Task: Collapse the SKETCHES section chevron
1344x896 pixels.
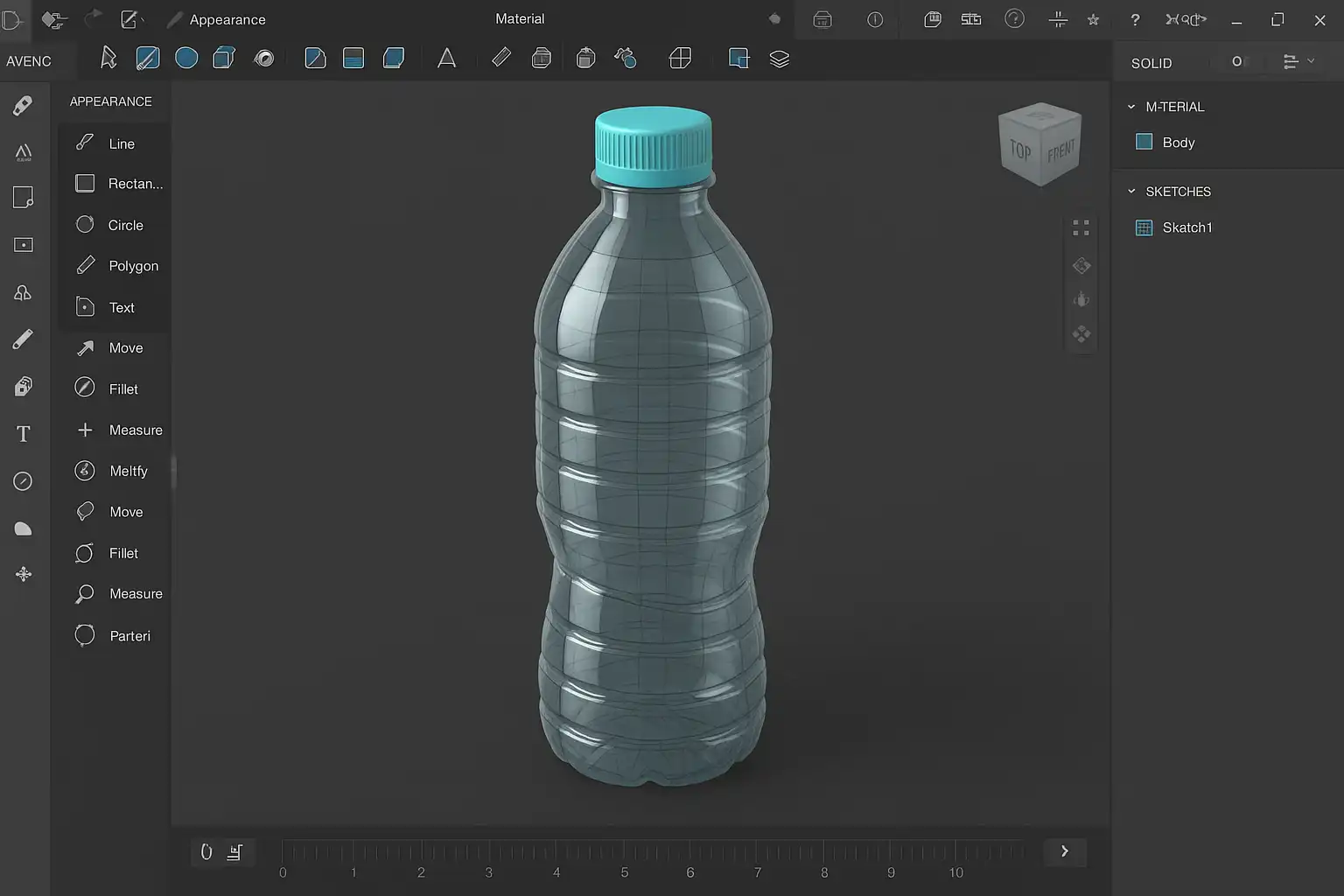Action: point(1131,192)
